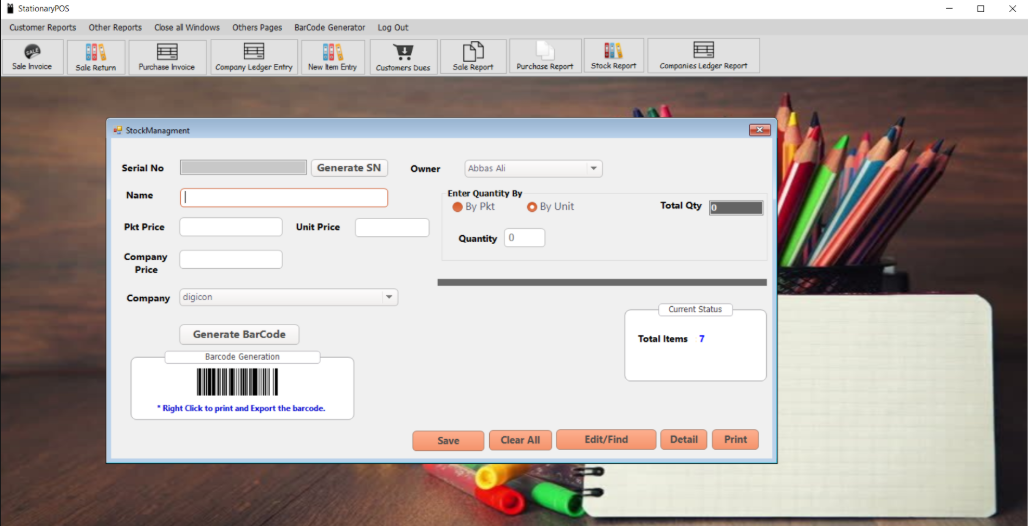
Task: Open the BarCode Generator menu
Action: (x=330, y=27)
